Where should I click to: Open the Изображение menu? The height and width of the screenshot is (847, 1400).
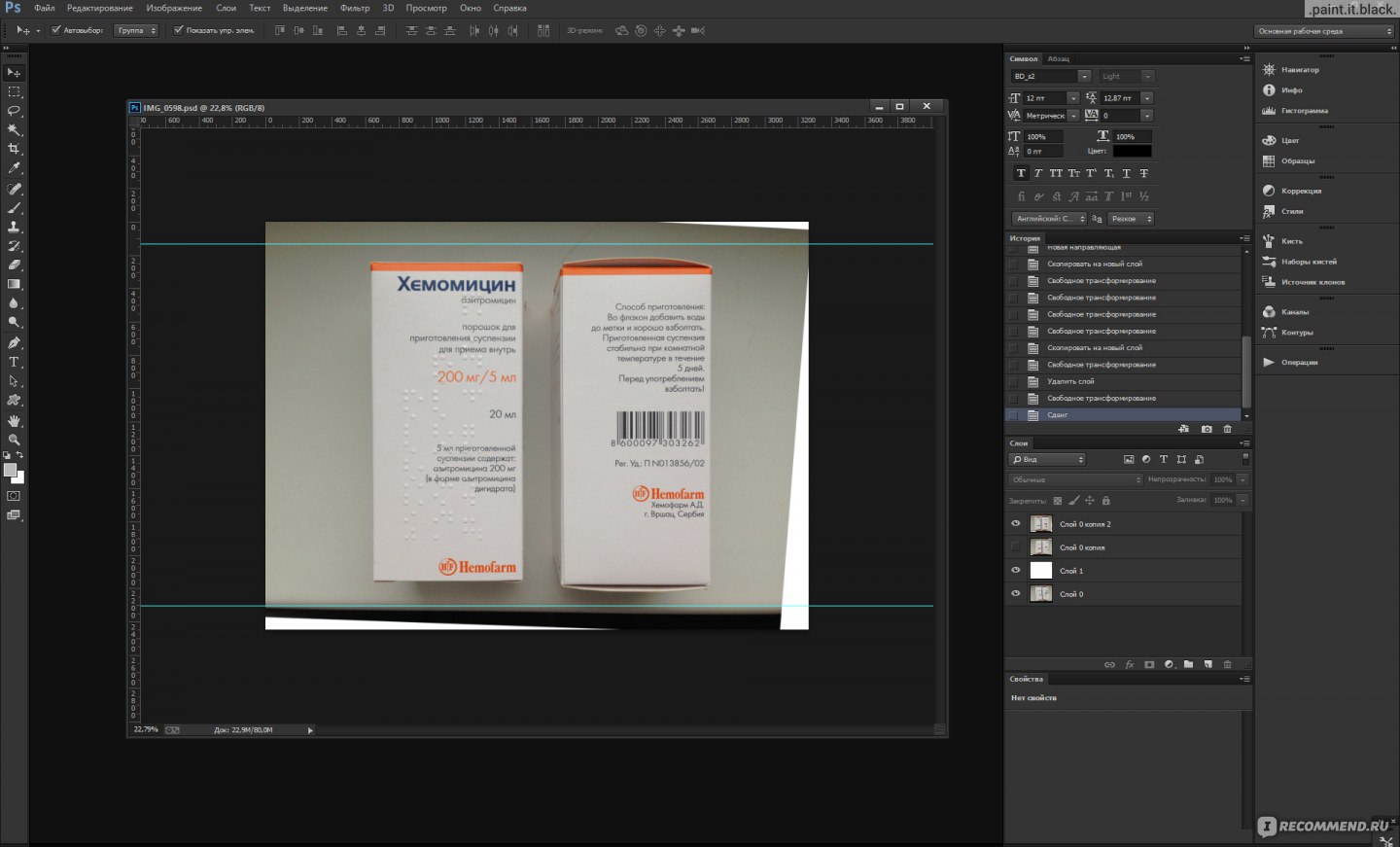174,8
